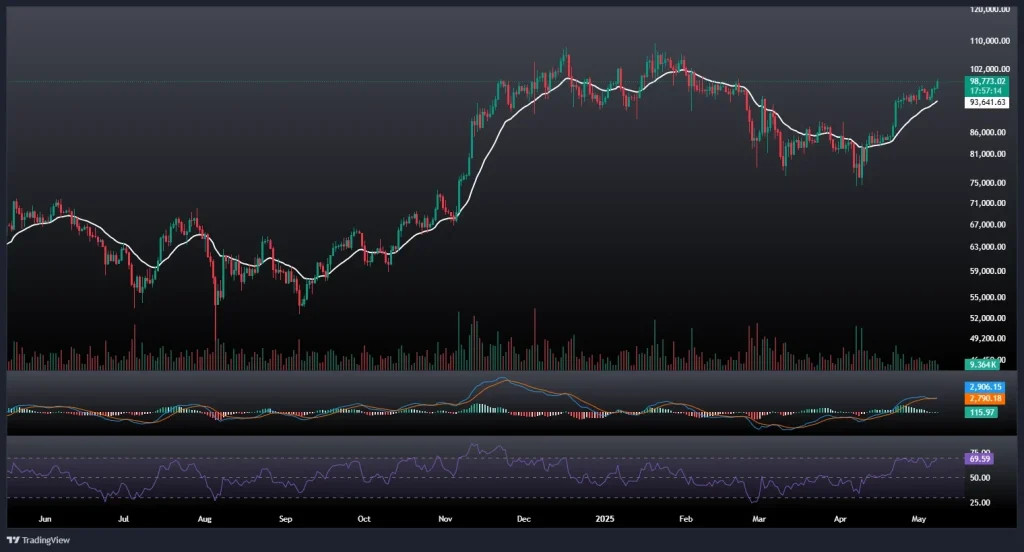Click the white 93,641.63 moving average label
The image size is (1024, 552).
click(x=985, y=102)
